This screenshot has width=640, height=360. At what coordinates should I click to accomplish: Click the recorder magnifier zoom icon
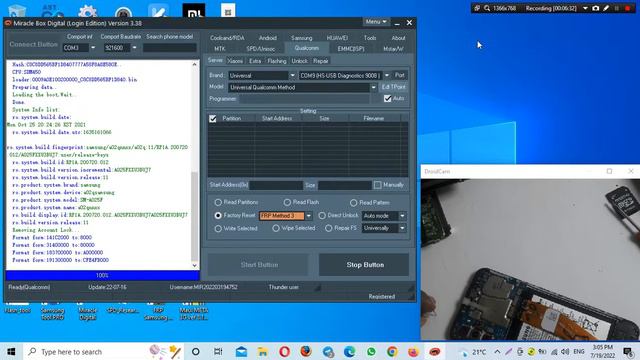[487, 8]
